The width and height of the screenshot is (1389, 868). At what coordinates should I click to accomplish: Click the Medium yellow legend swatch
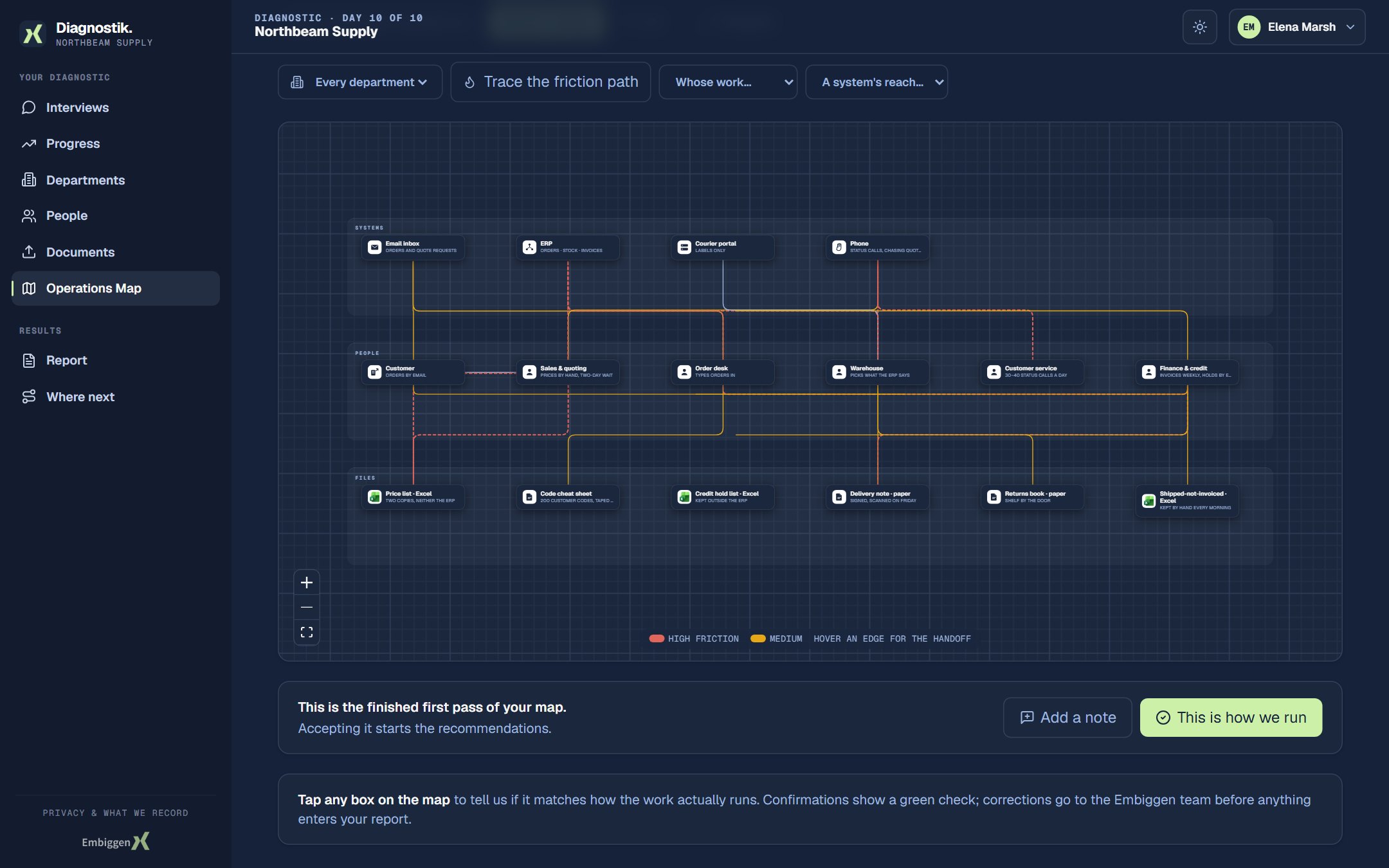pyautogui.click(x=758, y=638)
